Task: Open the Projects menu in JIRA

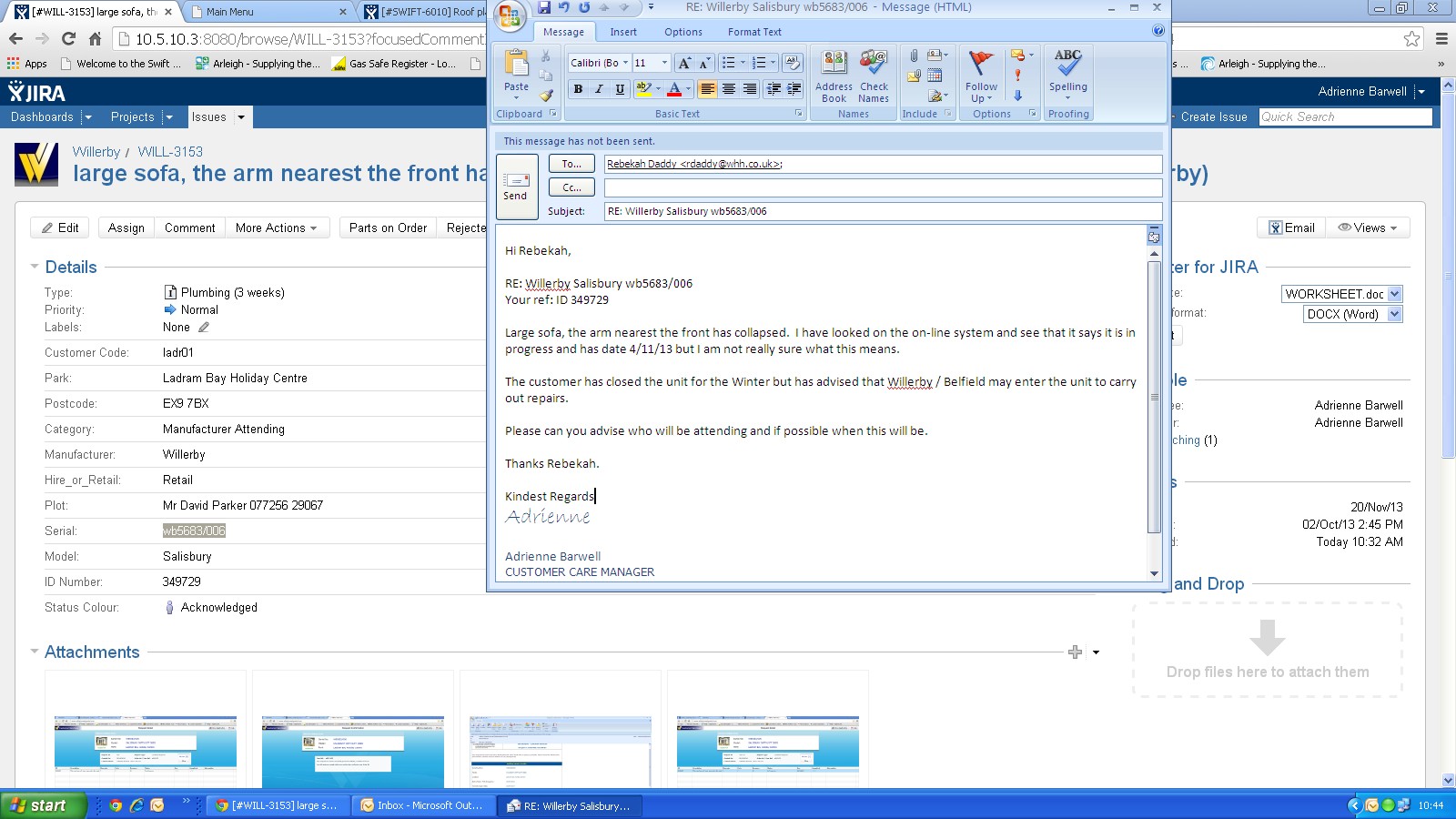Action: point(141,116)
